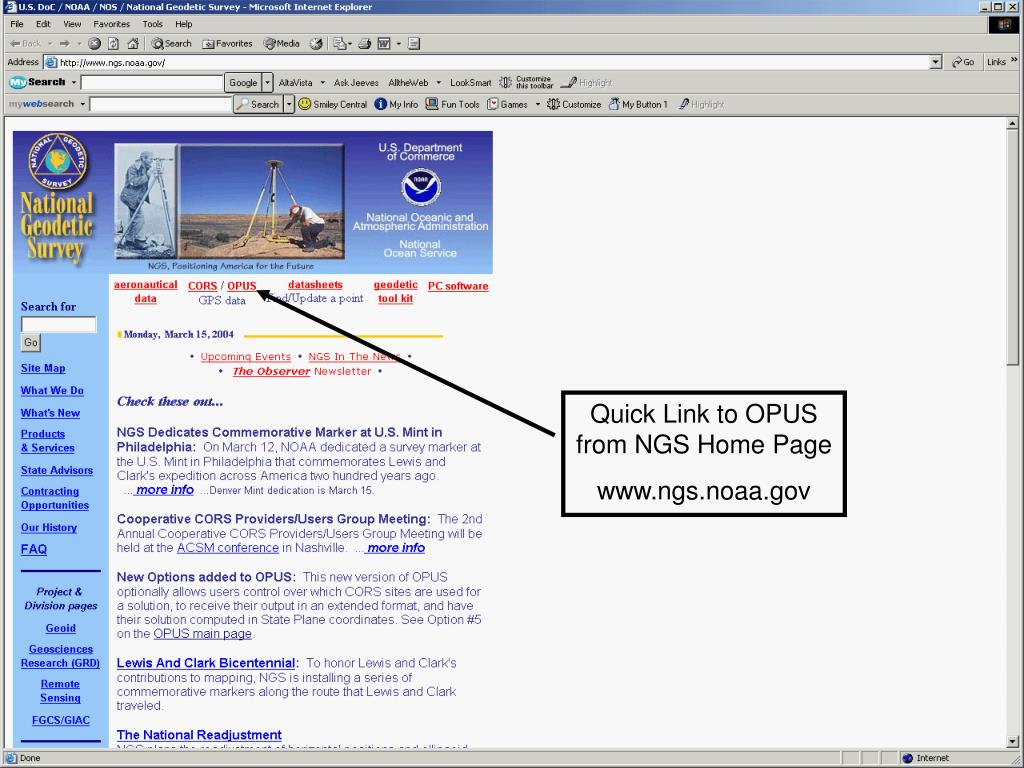The image size is (1024, 768).
Task: Click in the MySearch text field
Action: [152, 83]
